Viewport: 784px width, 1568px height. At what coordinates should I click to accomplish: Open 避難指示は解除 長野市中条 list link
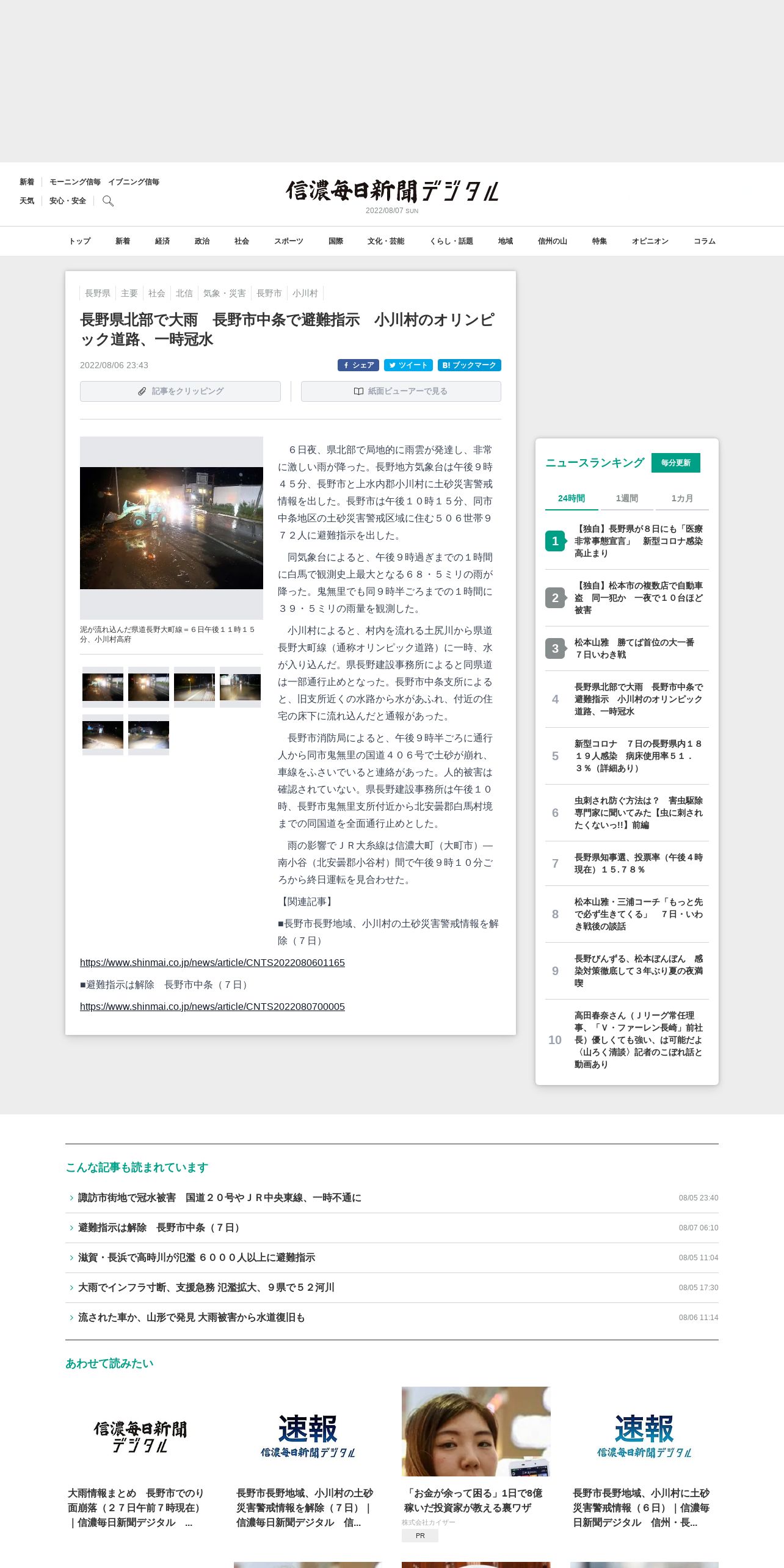pos(161,1228)
